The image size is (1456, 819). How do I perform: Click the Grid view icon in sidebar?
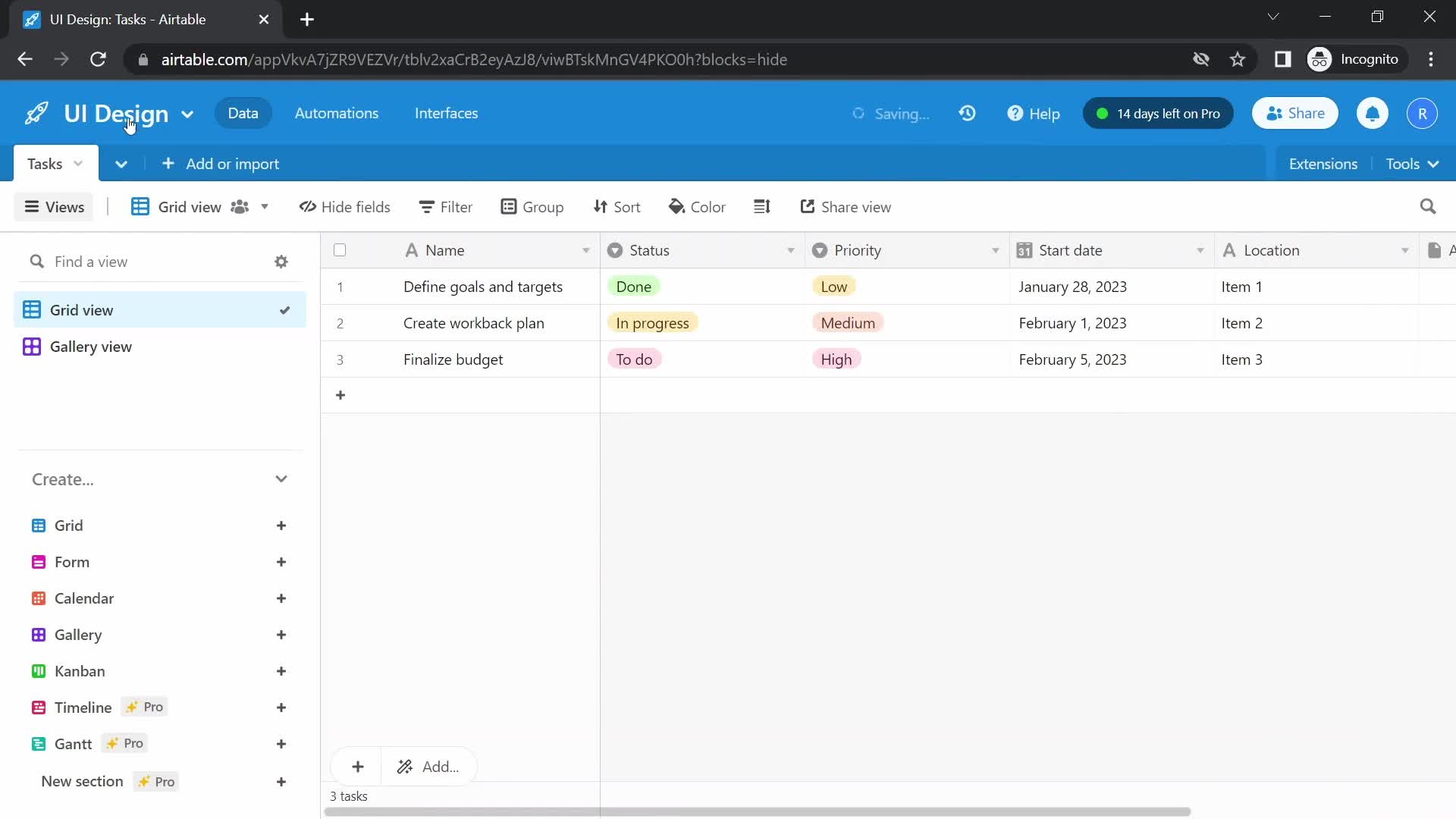tap(34, 309)
